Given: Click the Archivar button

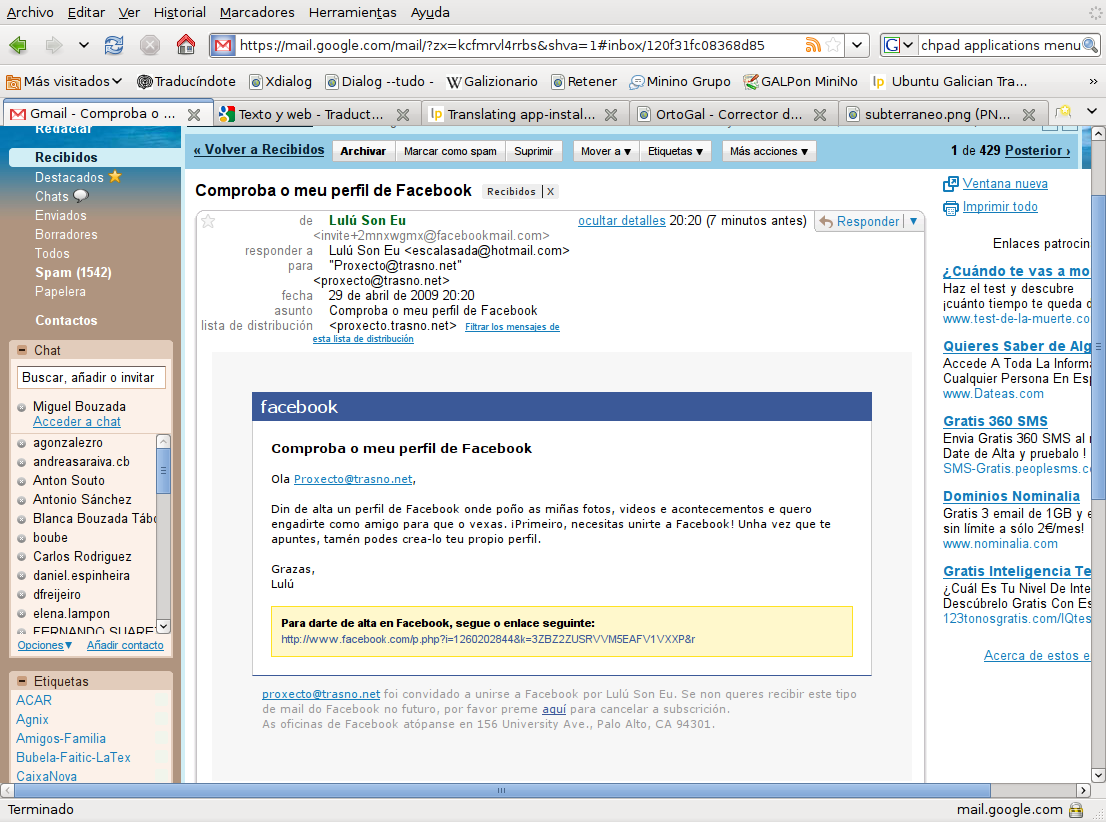Looking at the screenshot, I should tap(363, 151).
